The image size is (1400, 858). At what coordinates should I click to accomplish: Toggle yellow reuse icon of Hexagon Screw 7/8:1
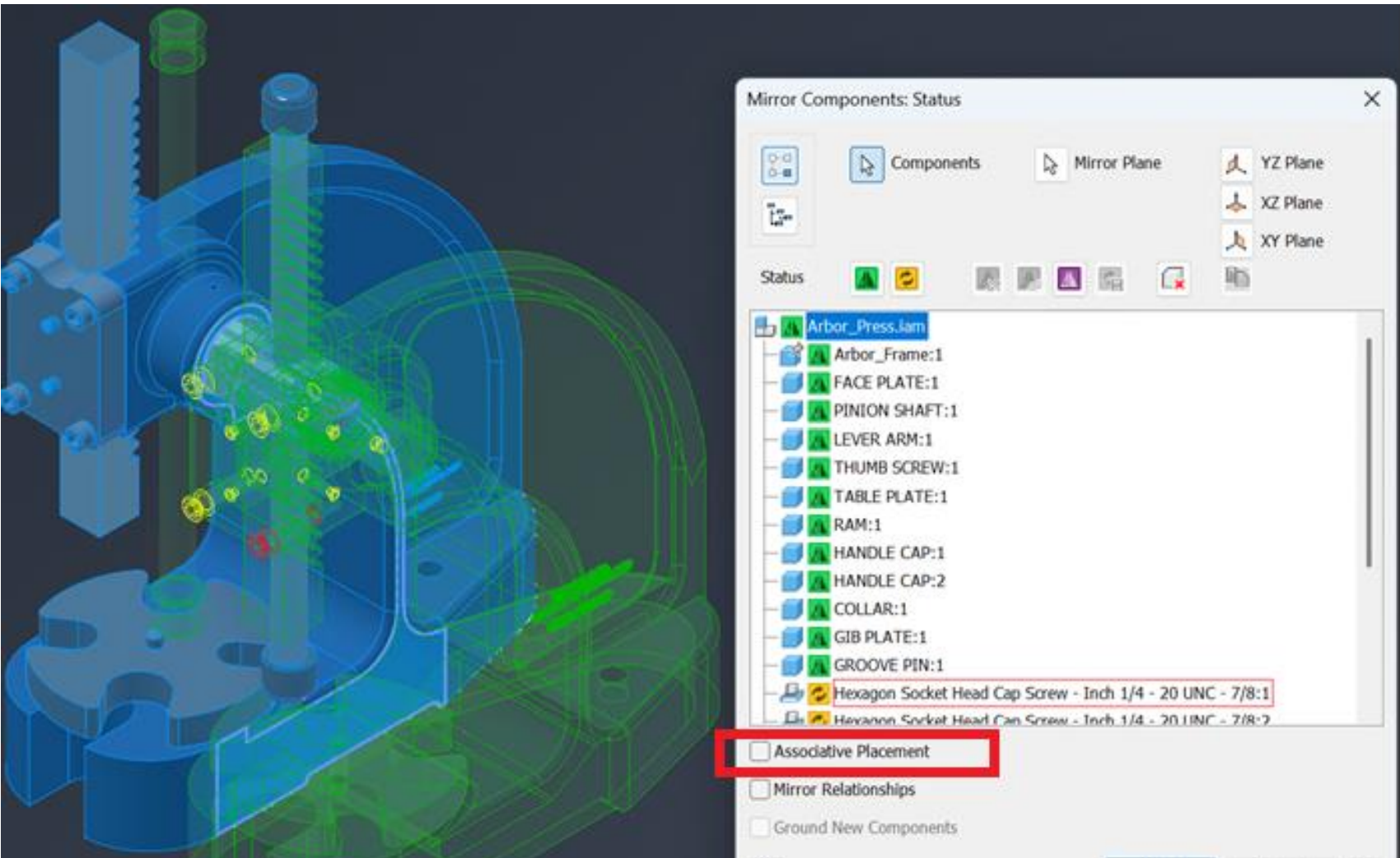(x=819, y=693)
